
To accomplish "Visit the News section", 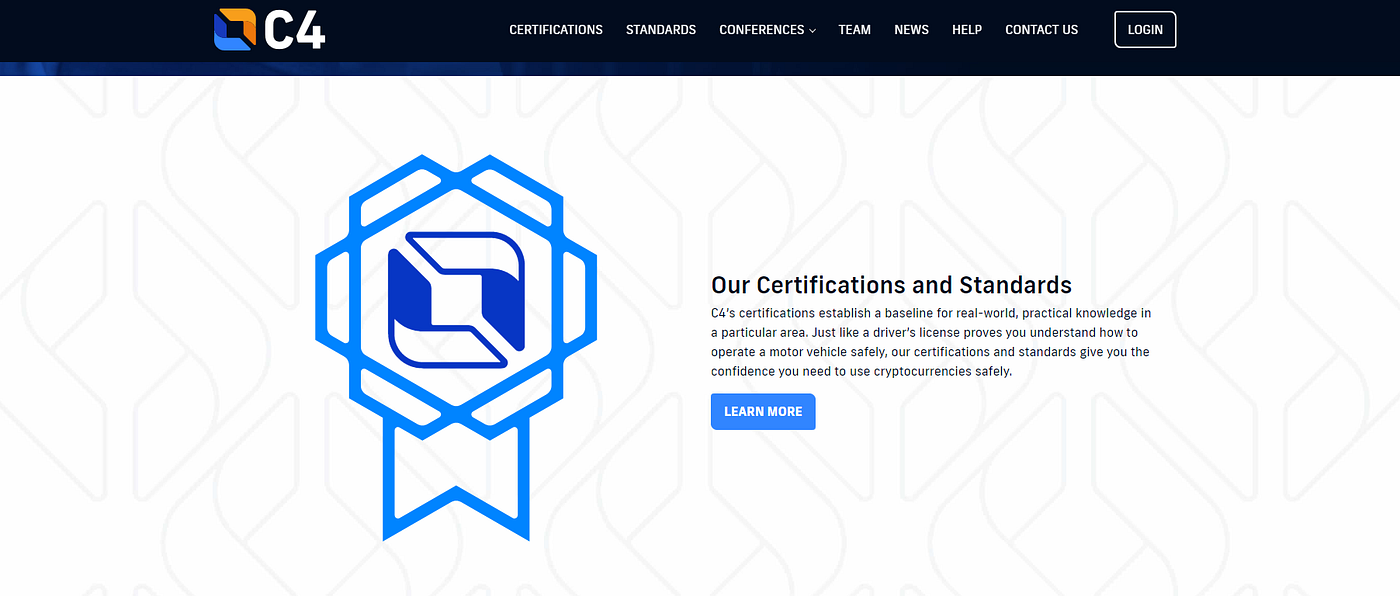I will coord(911,30).
